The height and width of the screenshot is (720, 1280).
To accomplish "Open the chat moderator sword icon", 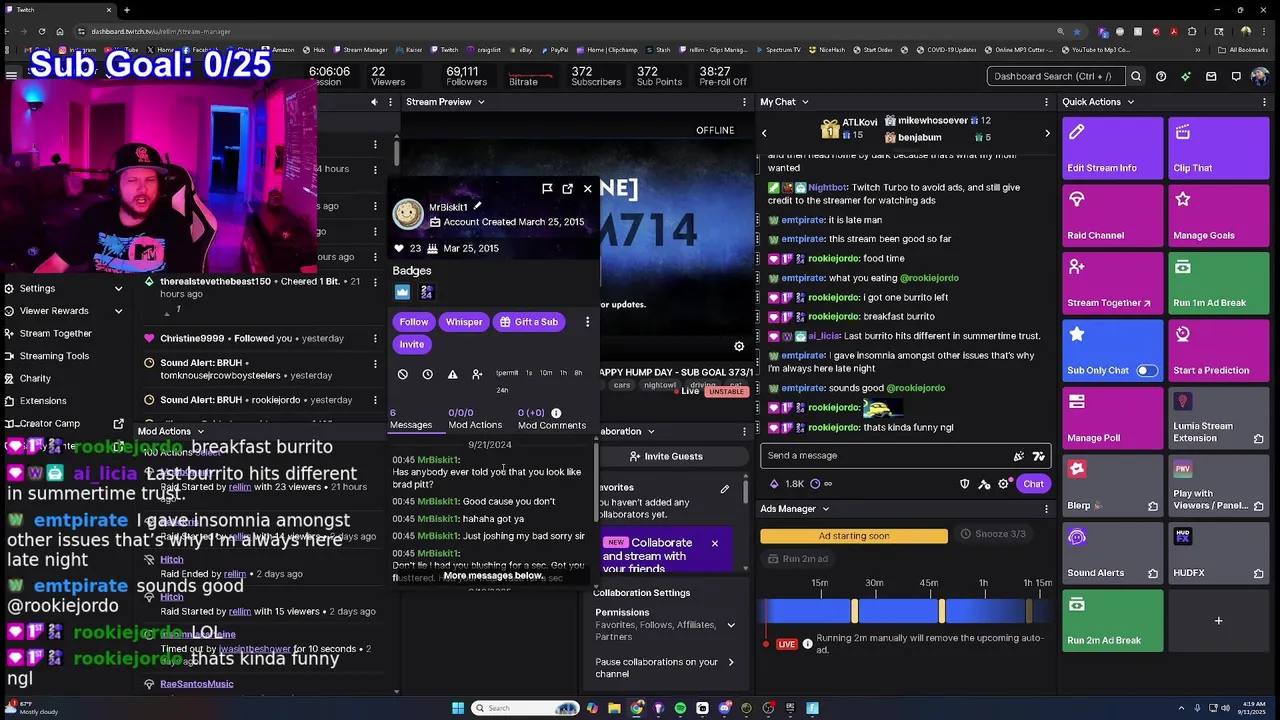I will tap(984, 484).
